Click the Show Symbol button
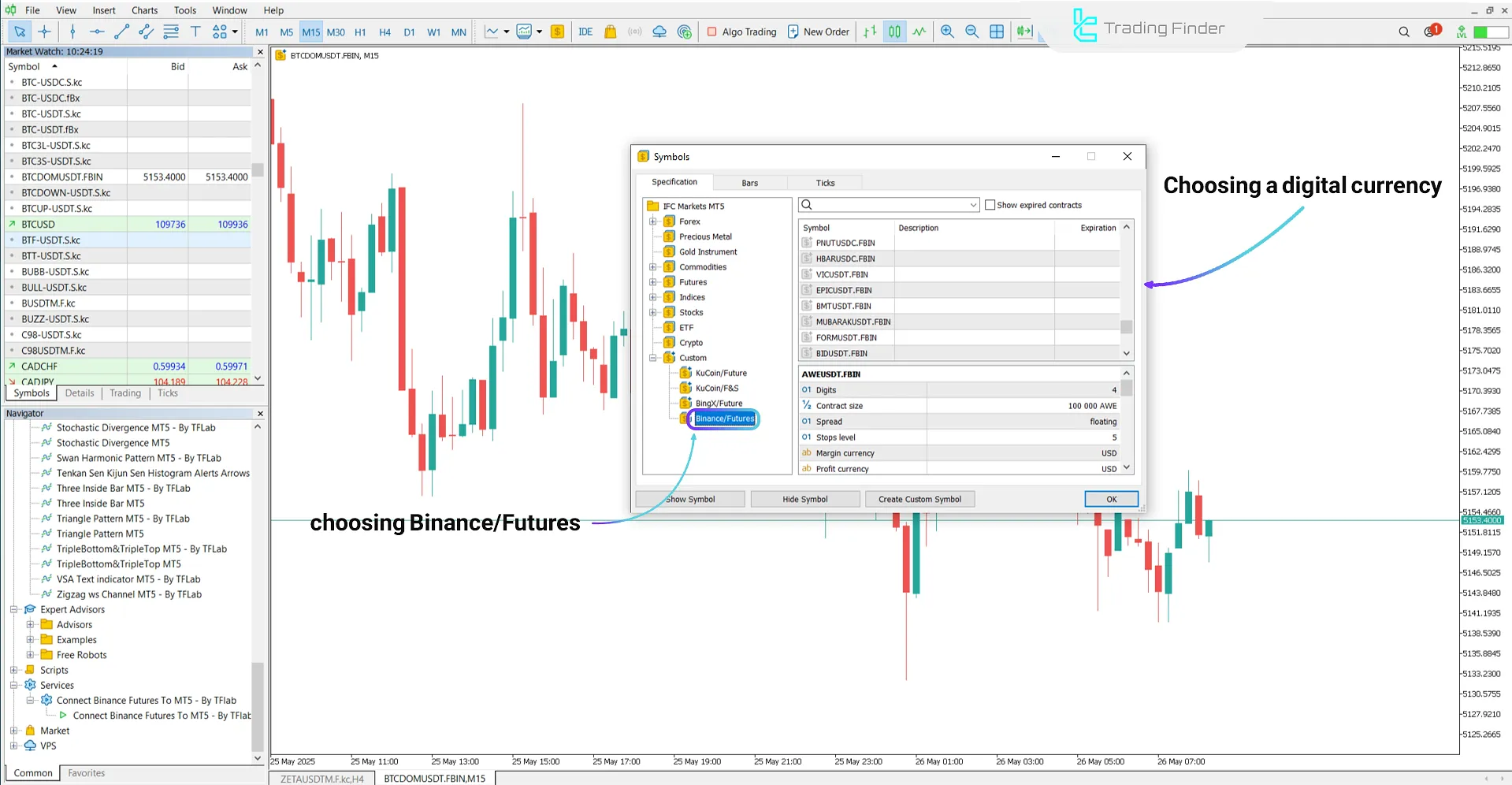1512x785 pixels. coord(690,499)
